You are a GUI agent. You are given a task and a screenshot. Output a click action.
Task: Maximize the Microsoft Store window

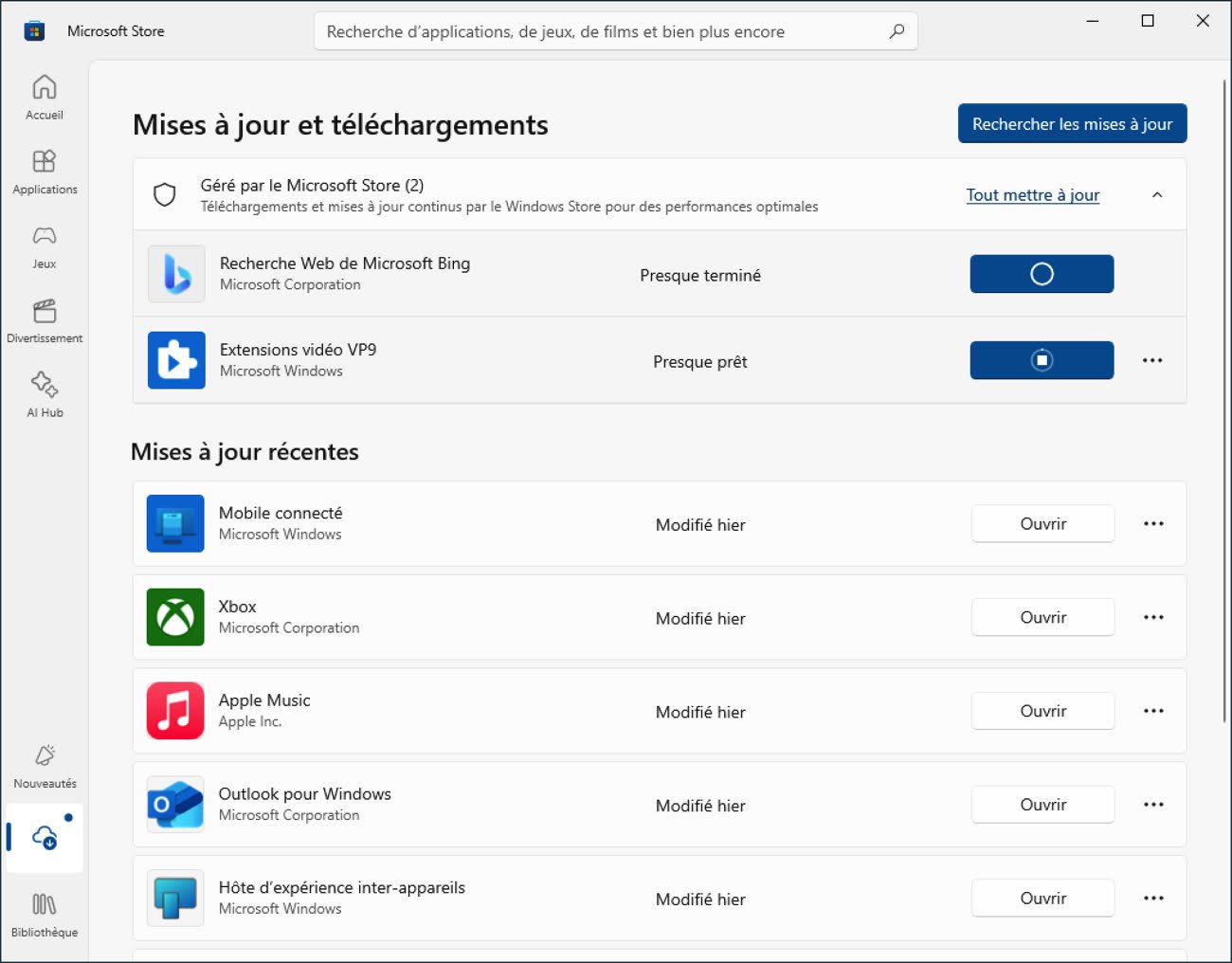click(x=1148, y=21)
